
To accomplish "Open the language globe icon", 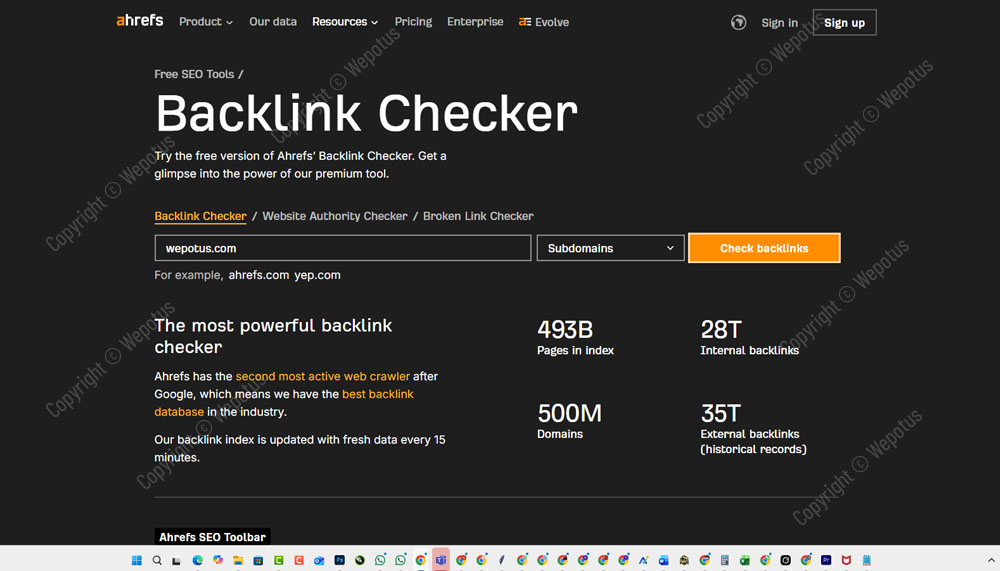I will (x=739, y=22).
